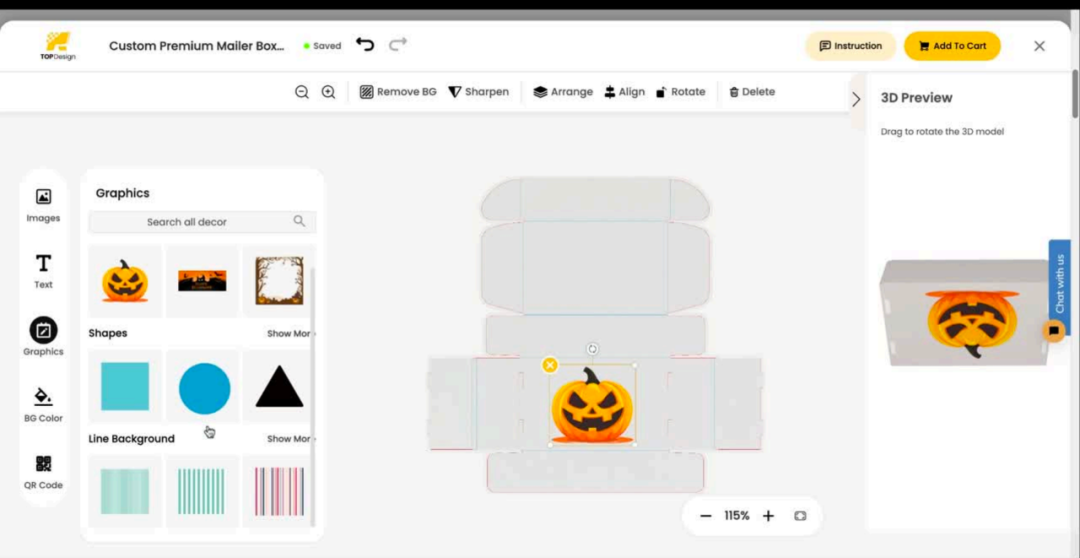This screenshot has height=558, width=1080.
Task: Select the blue circle shape
Action: [204, 388]
